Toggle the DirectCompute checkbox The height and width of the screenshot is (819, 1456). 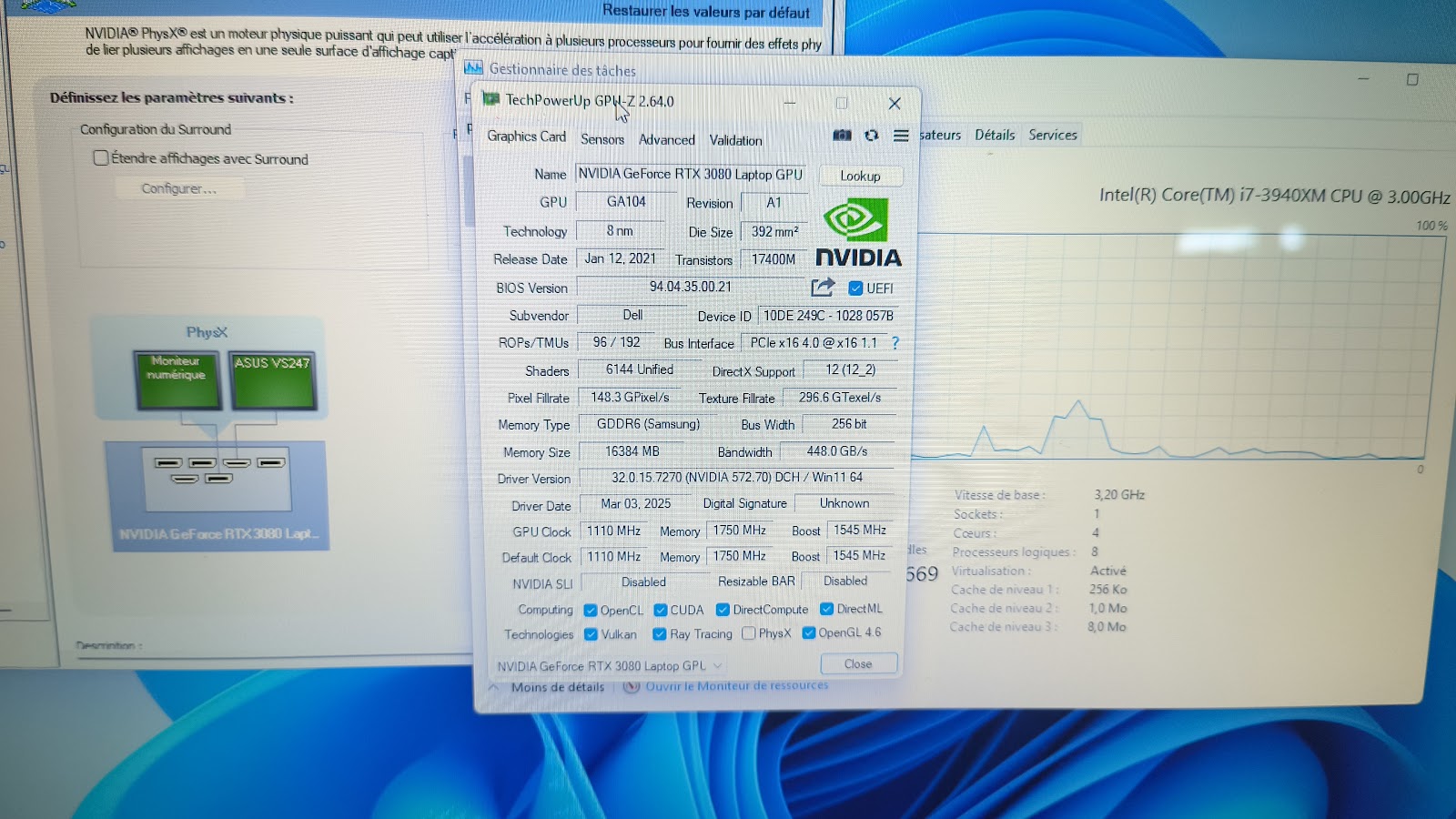[x=723, y=610]
